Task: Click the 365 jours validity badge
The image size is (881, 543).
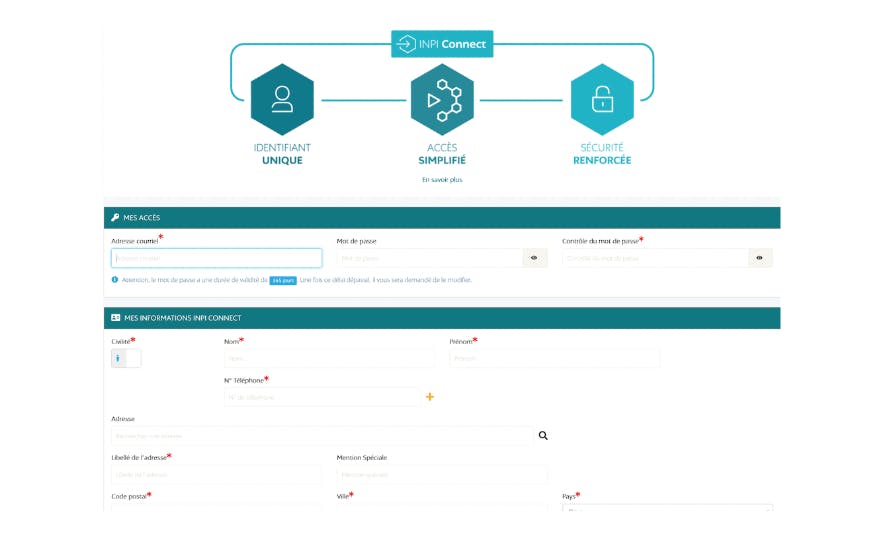Action: (x=283, y=280)
